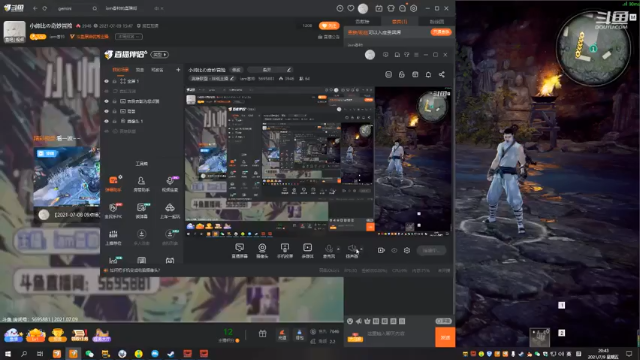The height and width of the screenshot is (360, 640).
Task: Click the magnifier search icon in Douyu
Action: (x=94, y=8)
